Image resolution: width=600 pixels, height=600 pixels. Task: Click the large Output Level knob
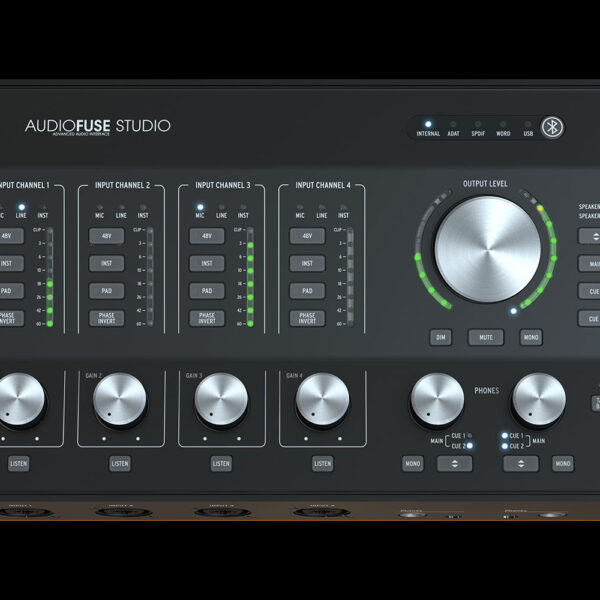488,249
